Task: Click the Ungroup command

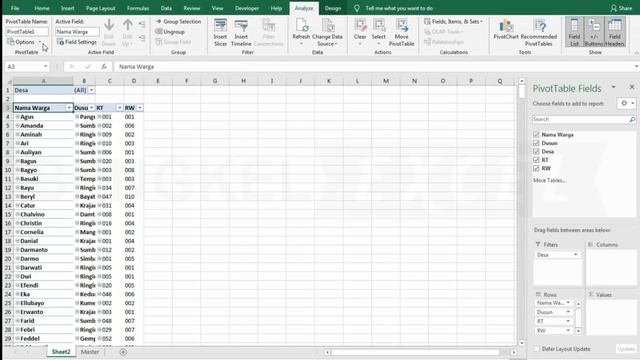Action: coord(170,31)
